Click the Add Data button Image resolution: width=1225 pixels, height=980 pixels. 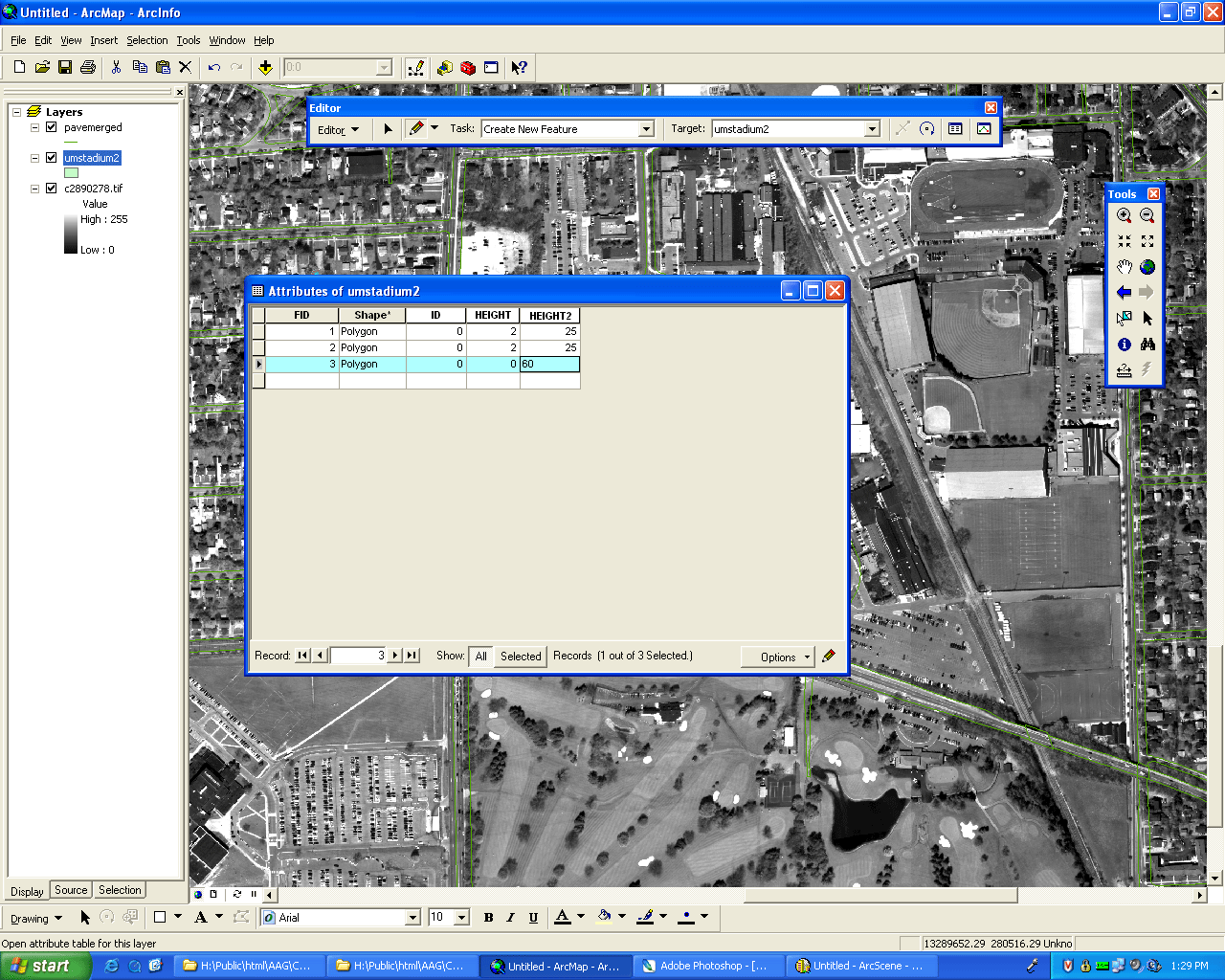pyautogui.click(x=265, y=67)
